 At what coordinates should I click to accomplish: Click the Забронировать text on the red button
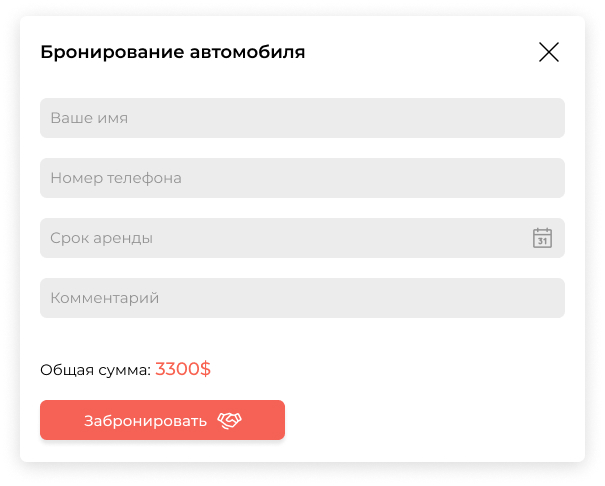pyautogui.click(x=145, y=421)
